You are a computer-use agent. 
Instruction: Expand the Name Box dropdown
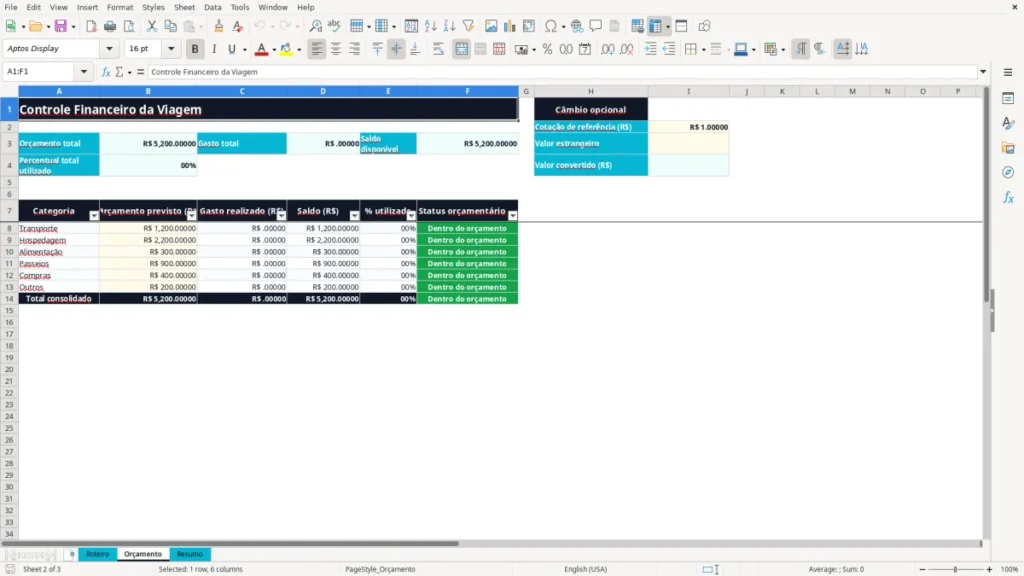pyautogui.click(x=84, y=72)
